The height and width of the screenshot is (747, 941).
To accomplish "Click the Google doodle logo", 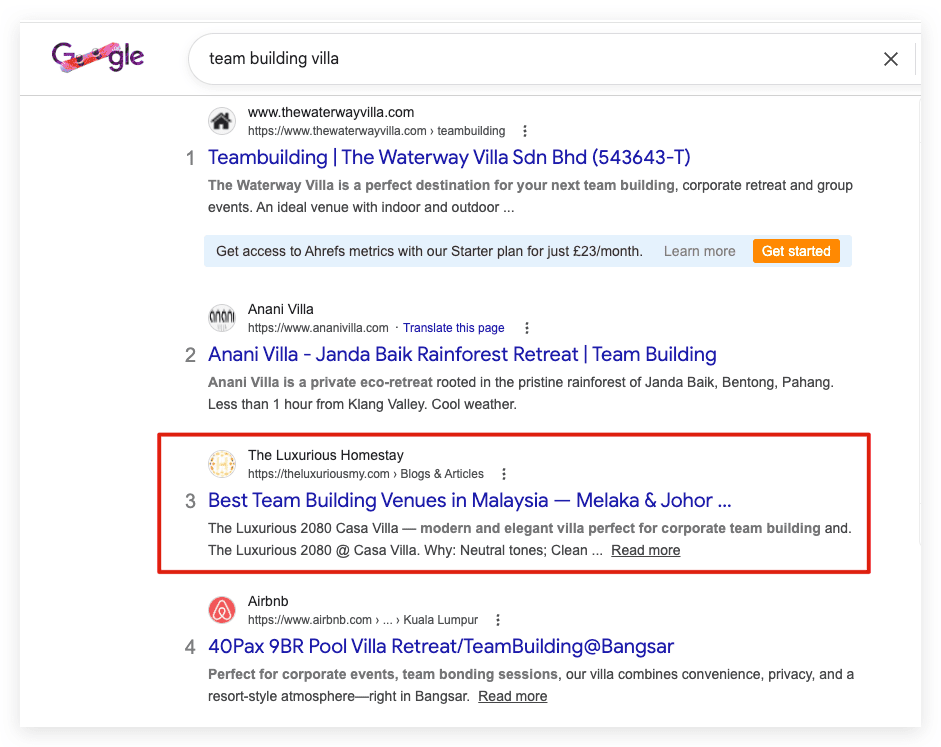I will point(98,58).
